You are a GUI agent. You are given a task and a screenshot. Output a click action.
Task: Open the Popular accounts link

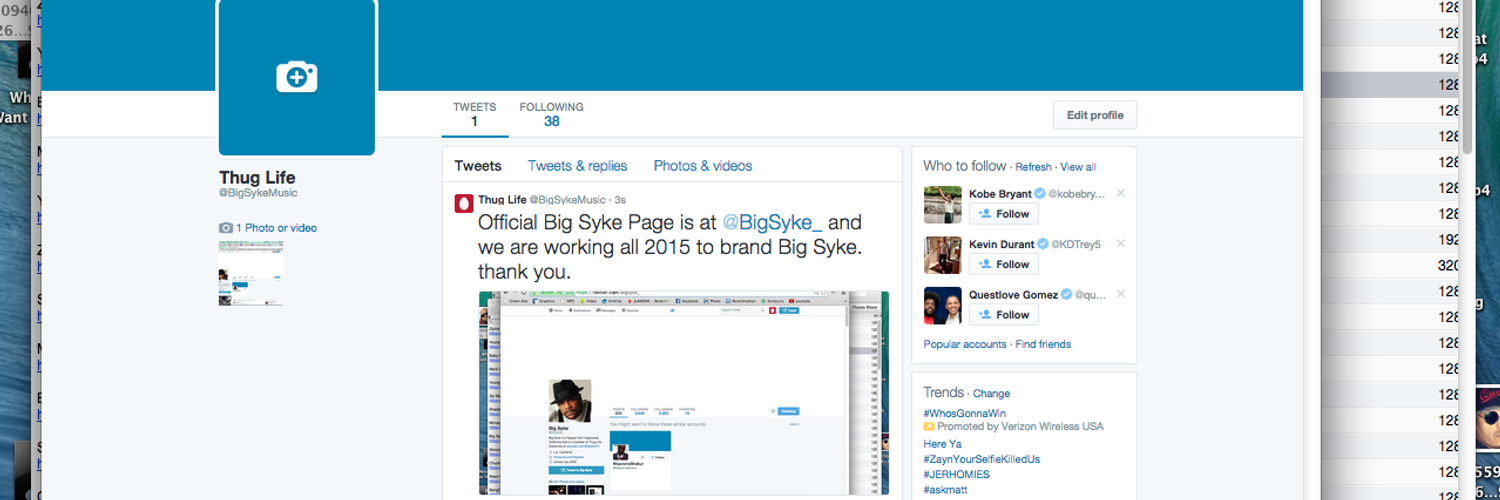tap(965, 344)
